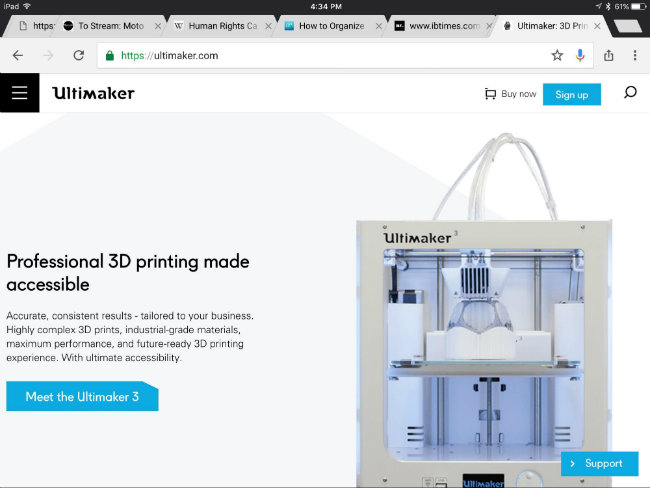This screenshot has width=650, height=488.
Task: Click Meet the Ultimaker 3 button
Action: (x=82, y=396)
